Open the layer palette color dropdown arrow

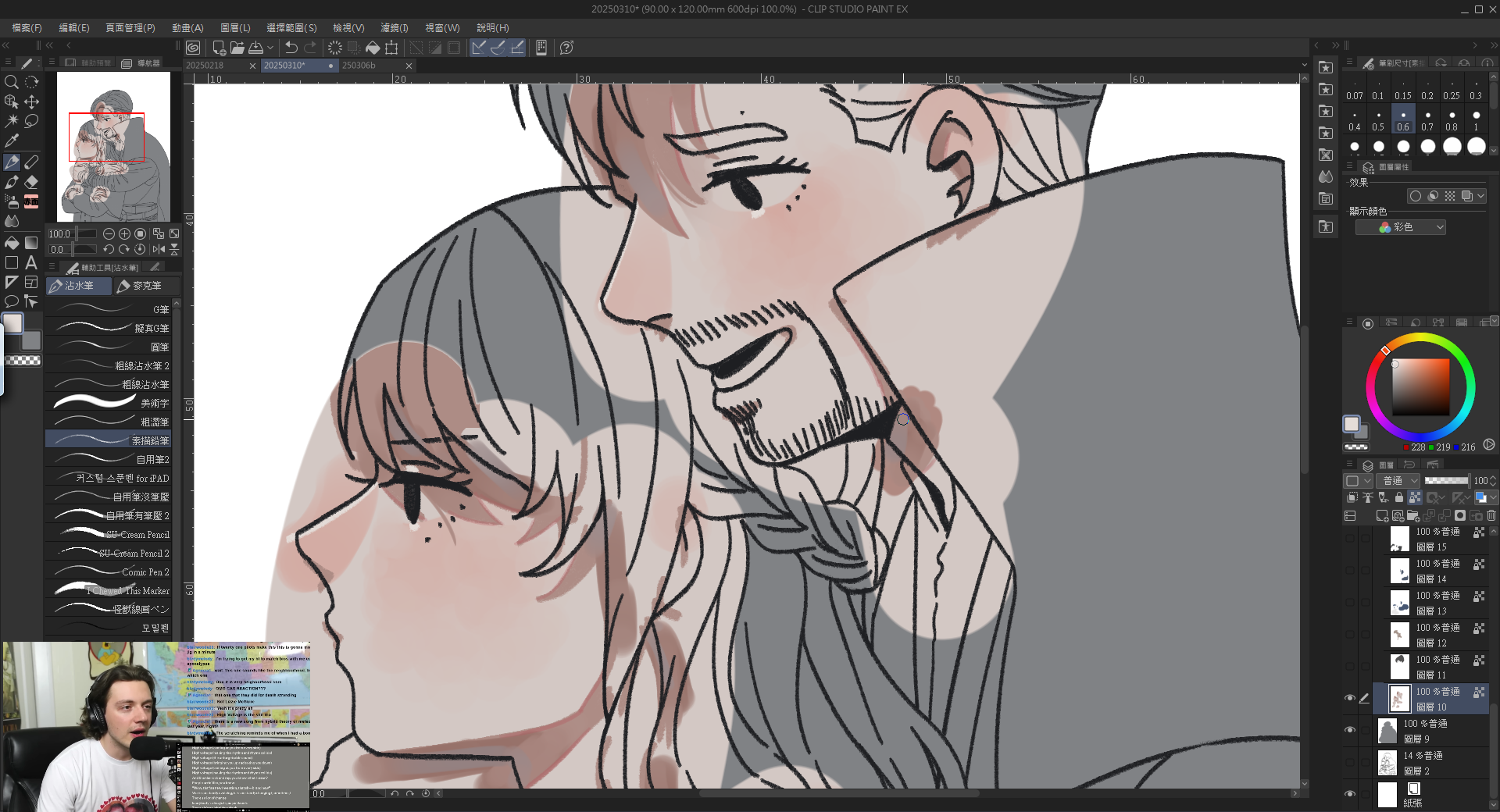coord(1367,480)
